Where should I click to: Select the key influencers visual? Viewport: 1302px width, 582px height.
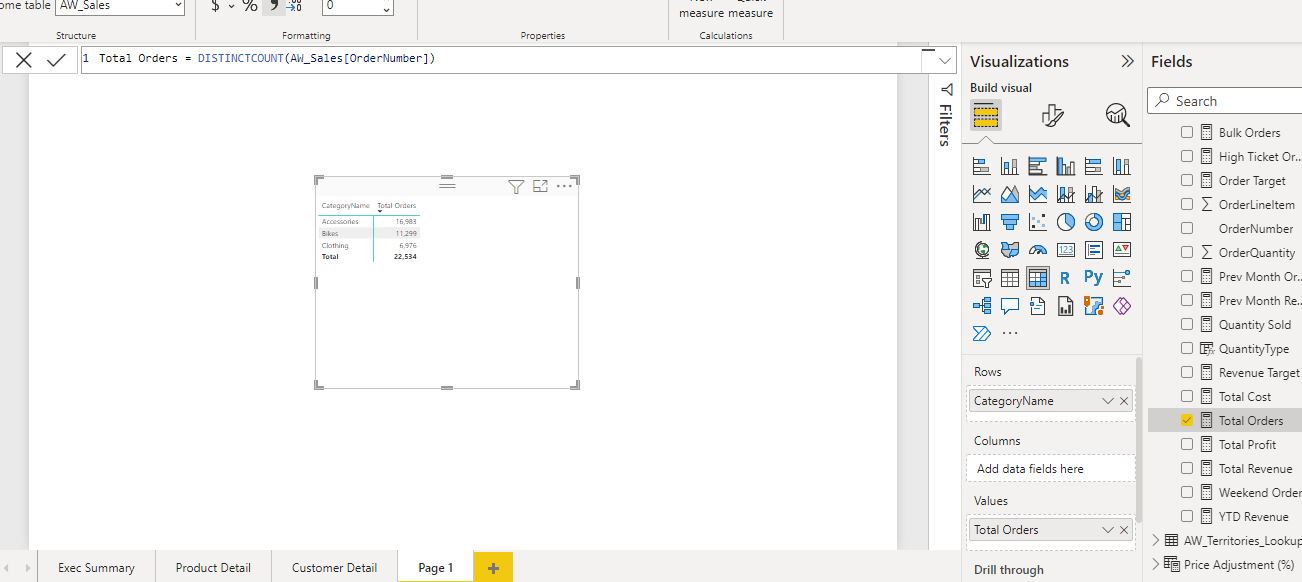pyautogui.click(x=1122, y=278)
